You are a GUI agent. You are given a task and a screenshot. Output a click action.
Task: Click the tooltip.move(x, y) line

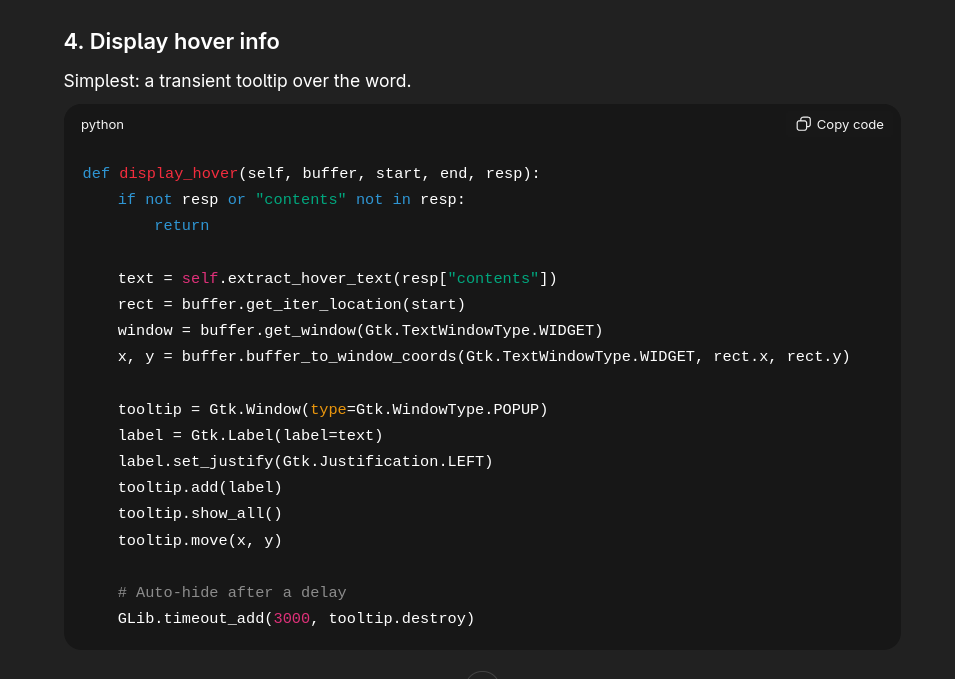tap(200, 541)
